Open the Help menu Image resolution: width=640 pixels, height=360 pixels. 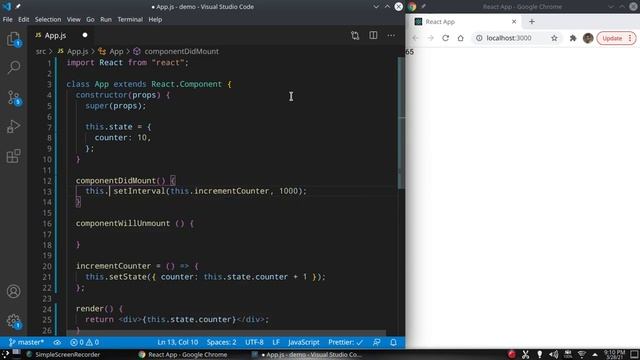[x=155, y=20]
